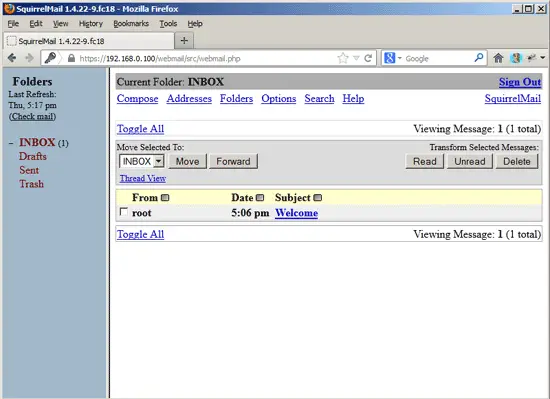Sort messages by Date column icon
This screenshot has height=399, width=550.
[260, 198]
